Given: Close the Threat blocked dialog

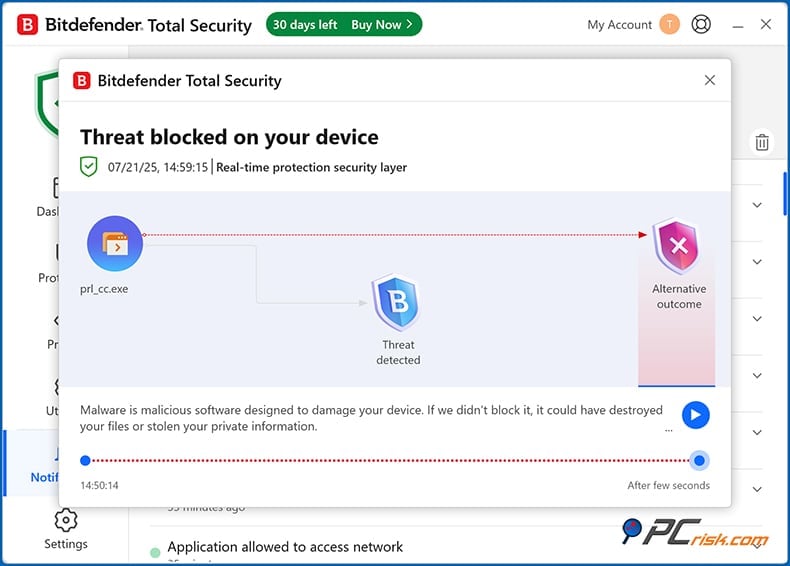Looking at the screenshot, I should (x=710, y=80).
